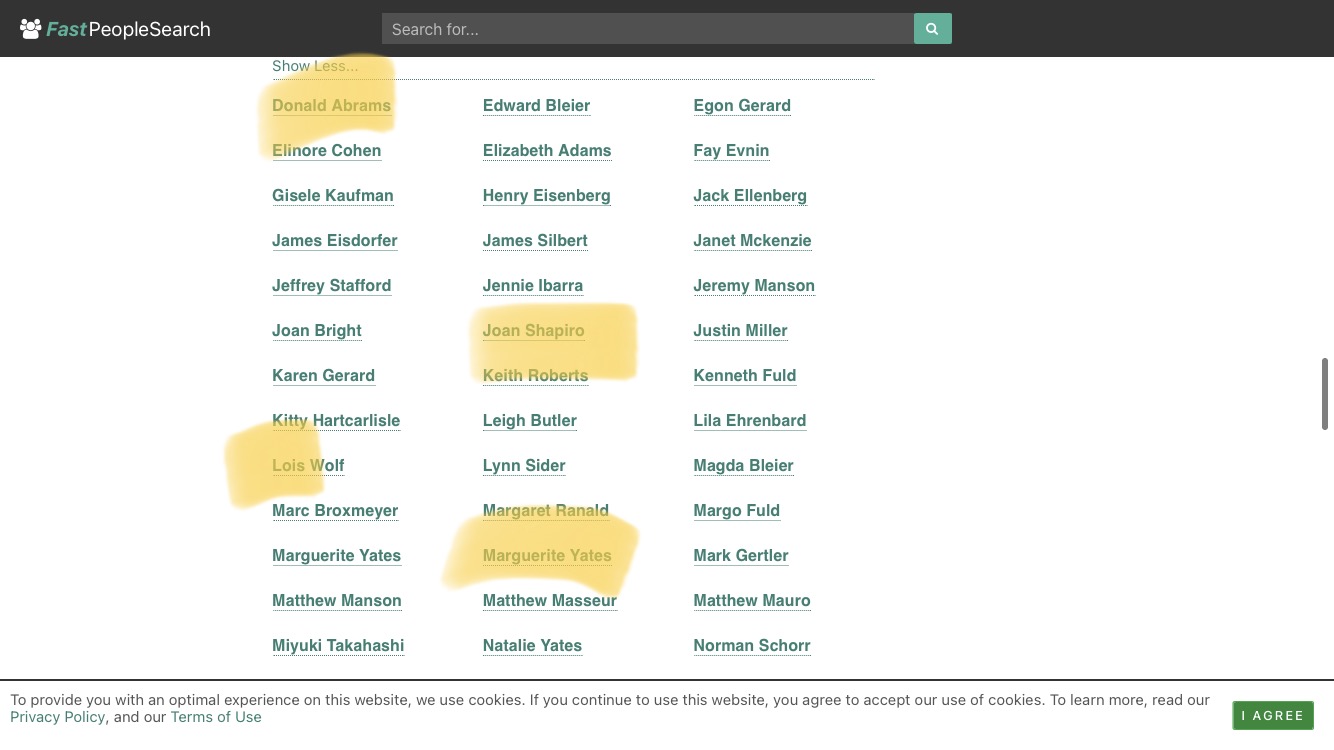The height and width of the screenshot is (750, 1334).
Task: Open Jack Ellenberg link
Action: [750, 195]
